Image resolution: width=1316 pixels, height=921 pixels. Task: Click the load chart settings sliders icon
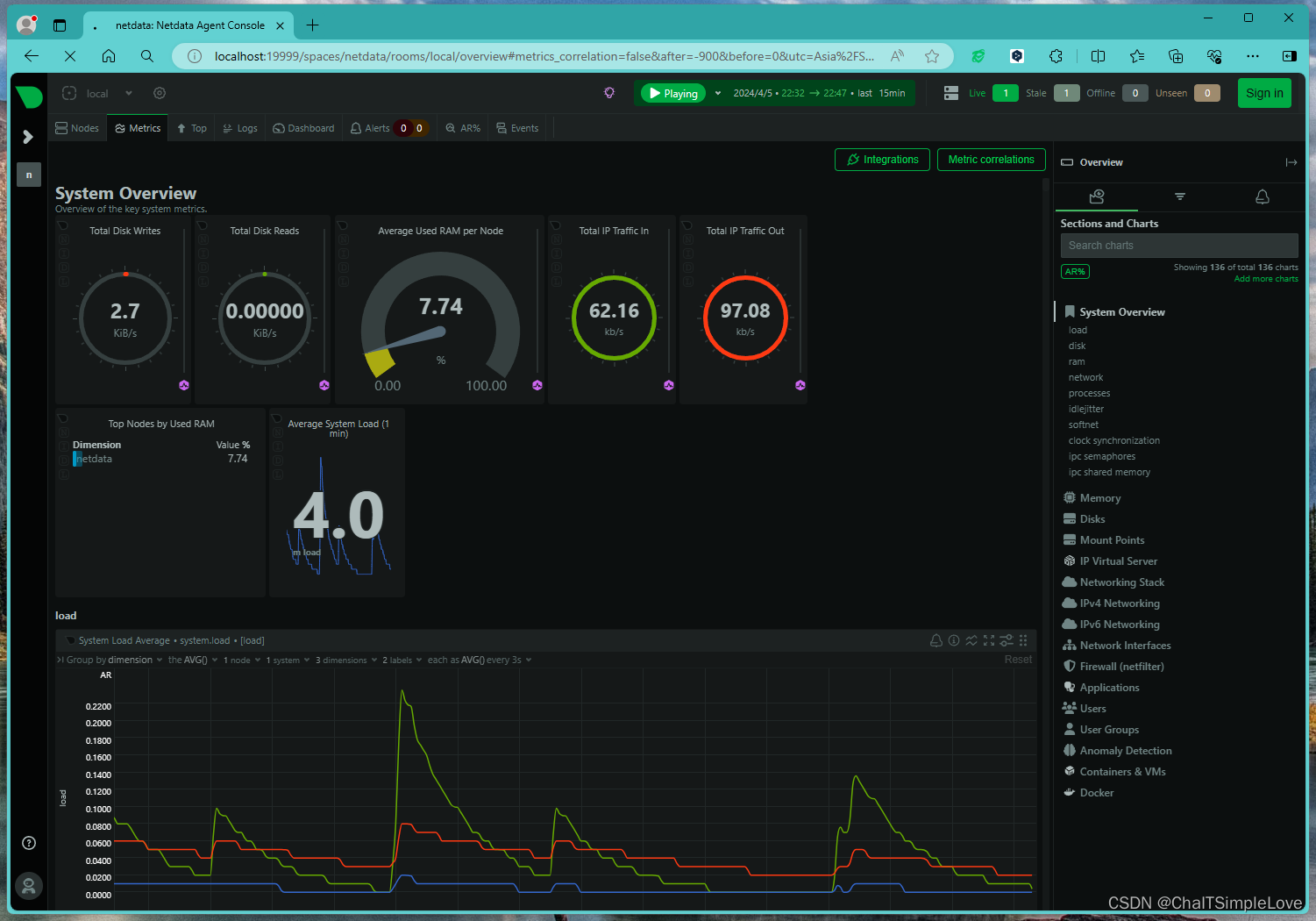(x=1007, y=640)
